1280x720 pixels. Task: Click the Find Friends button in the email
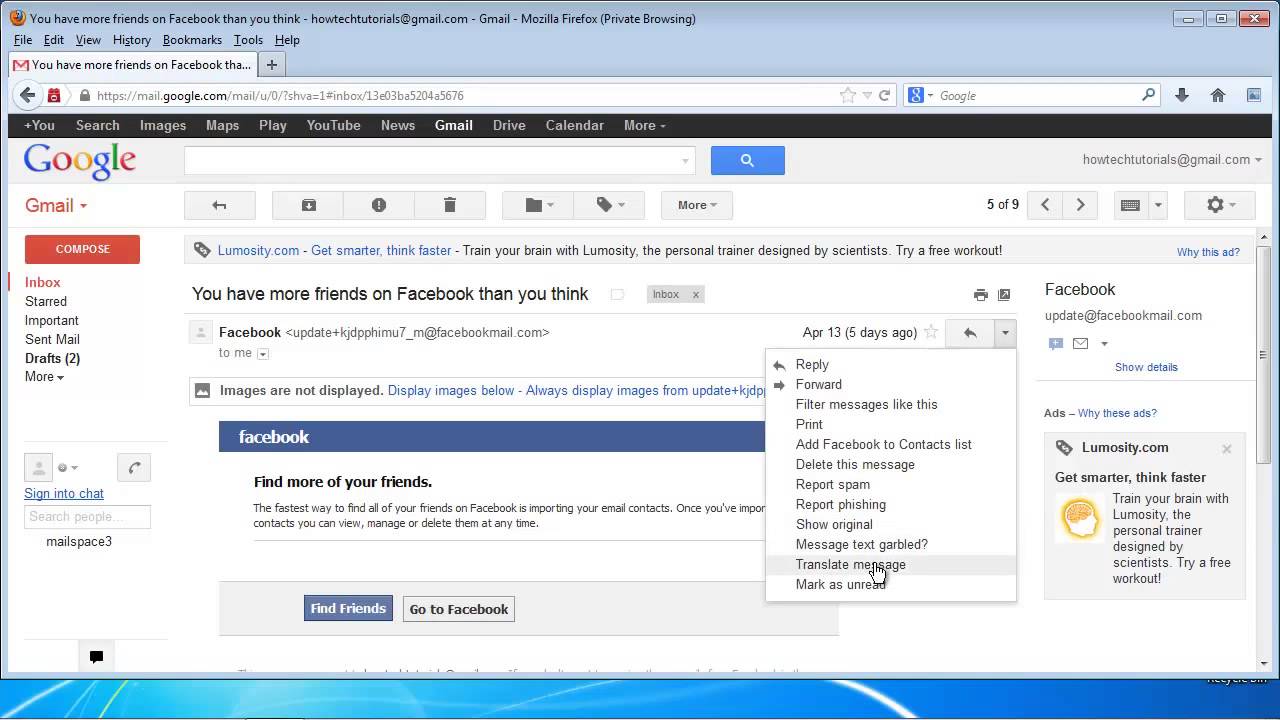click(348, 608)
